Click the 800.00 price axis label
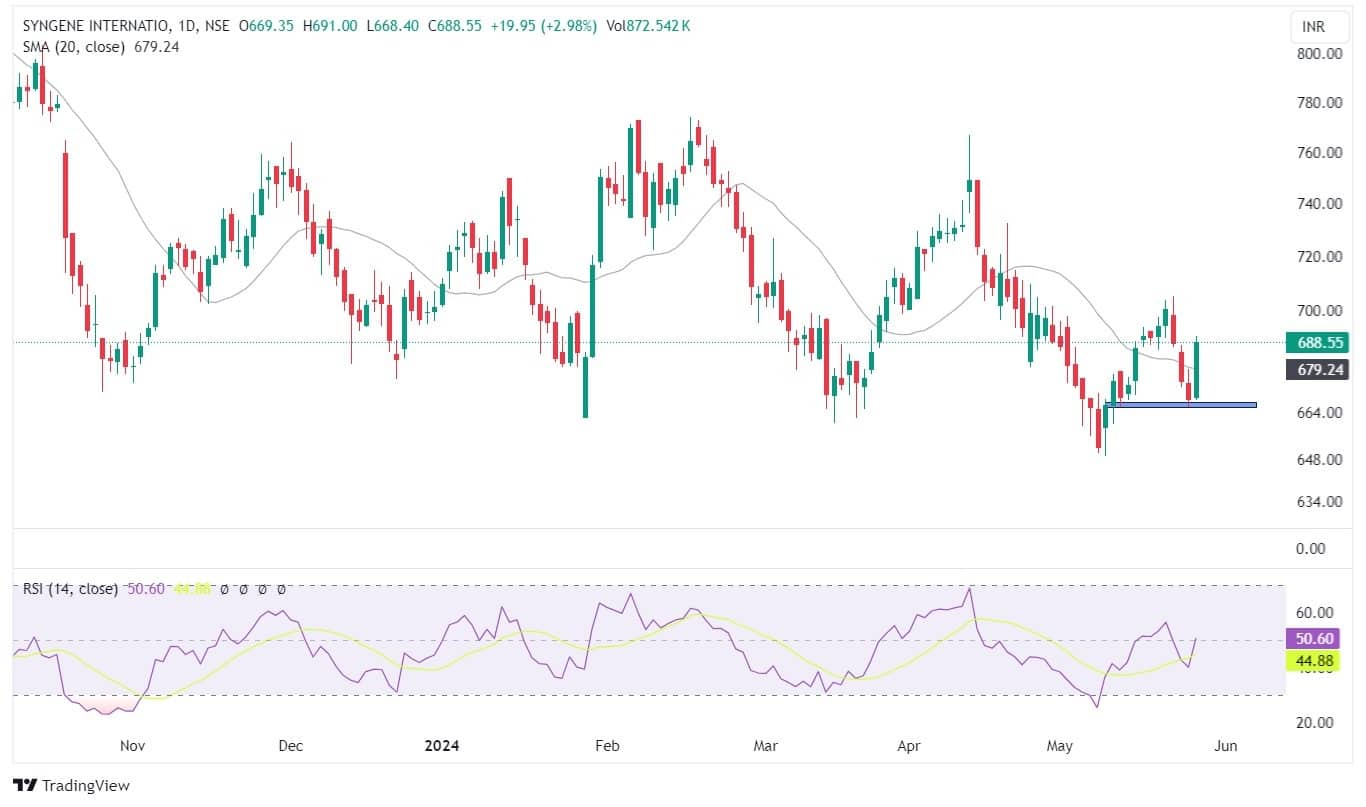This screenshot has width=1366, height=807. 1319,54
